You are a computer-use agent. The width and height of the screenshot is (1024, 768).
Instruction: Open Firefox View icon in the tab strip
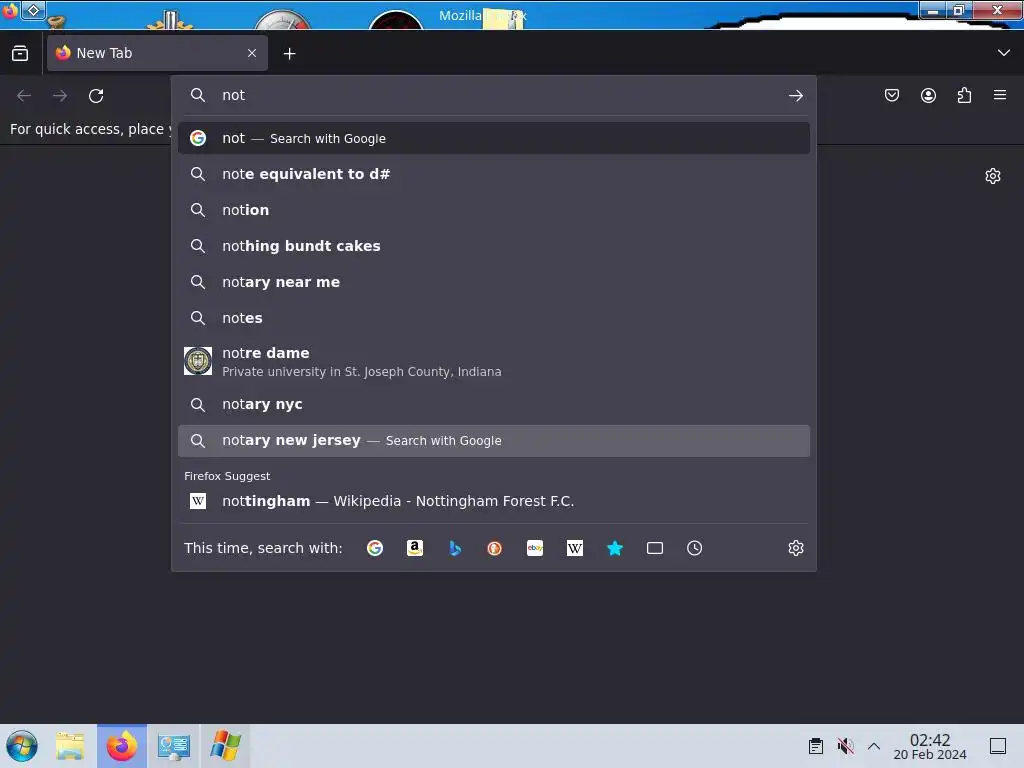20,54
